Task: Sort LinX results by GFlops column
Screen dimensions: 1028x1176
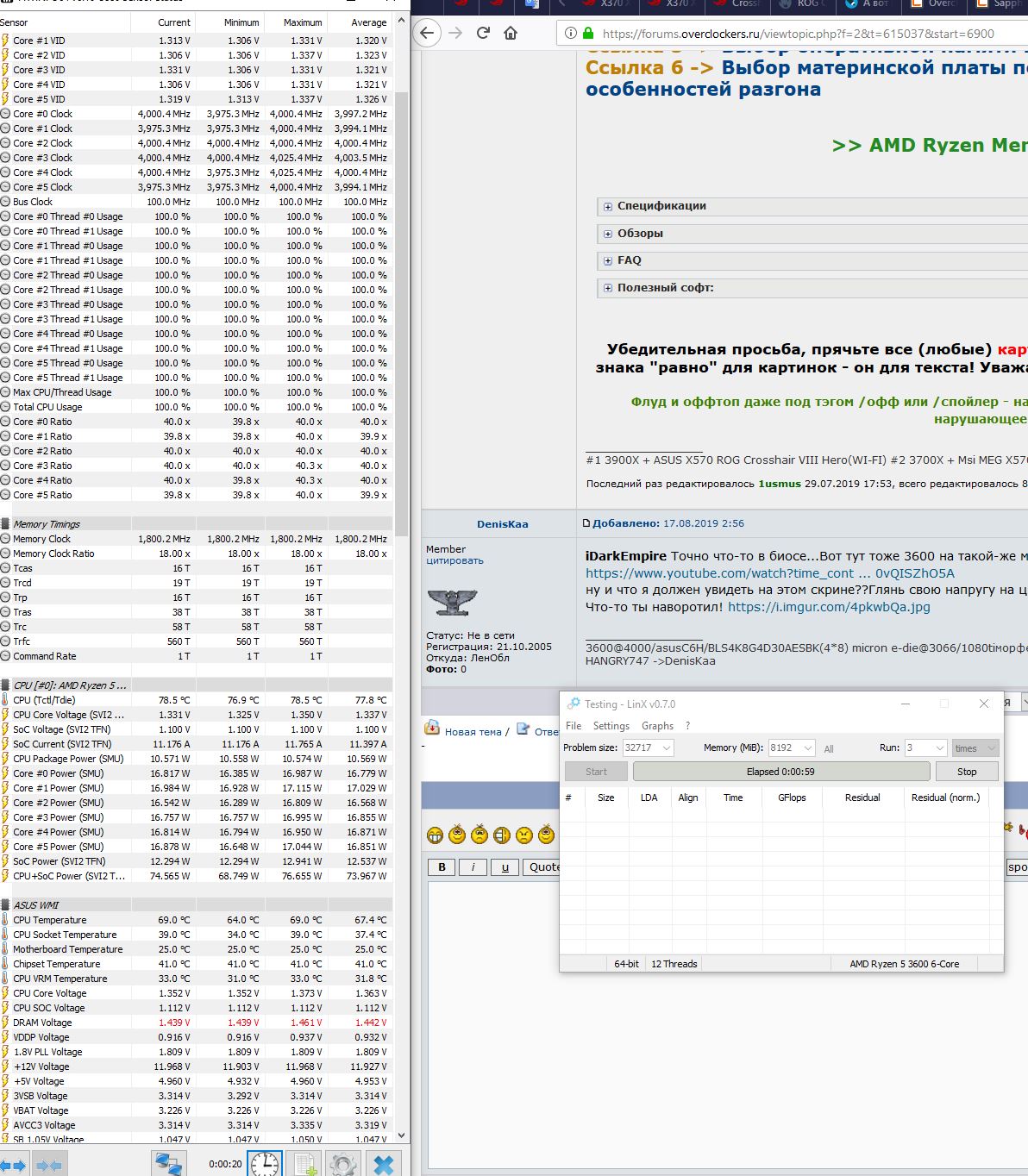Action: point(792,798)
